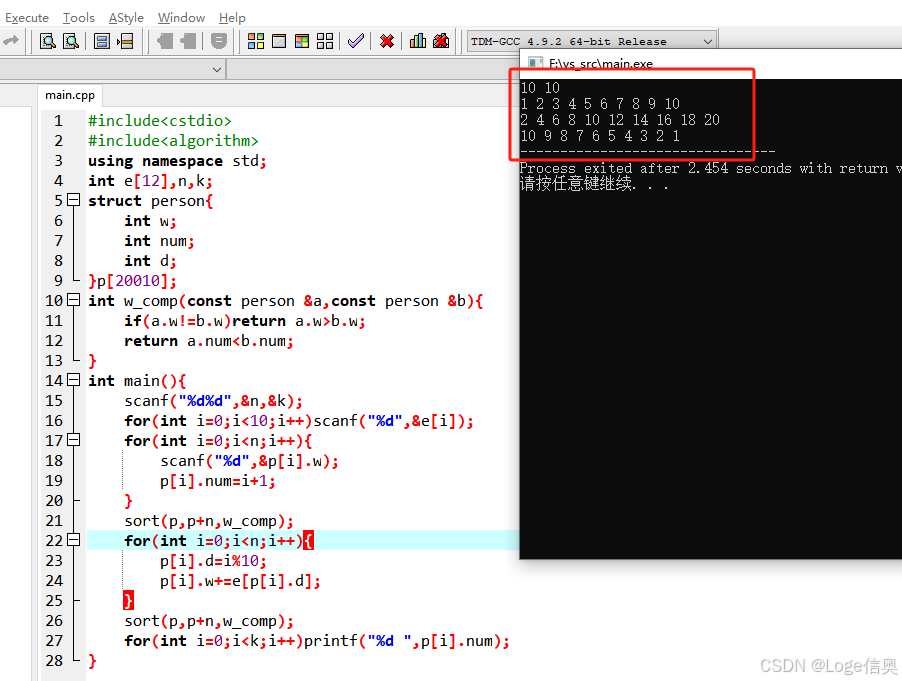The height and width of the screenshot is (681, 902).
Task: Click the Rebuild All gray squares icon
Action: point(325,41)
